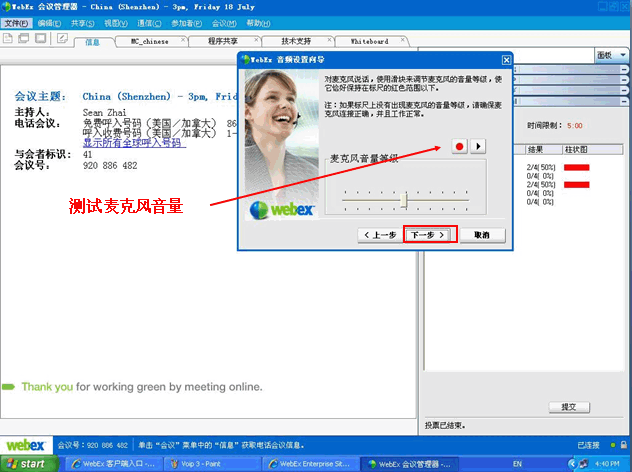The height and width of the screenshot is (472, 632).
Task: Switch to the 技术支持 tab
Action: (296, 42)
